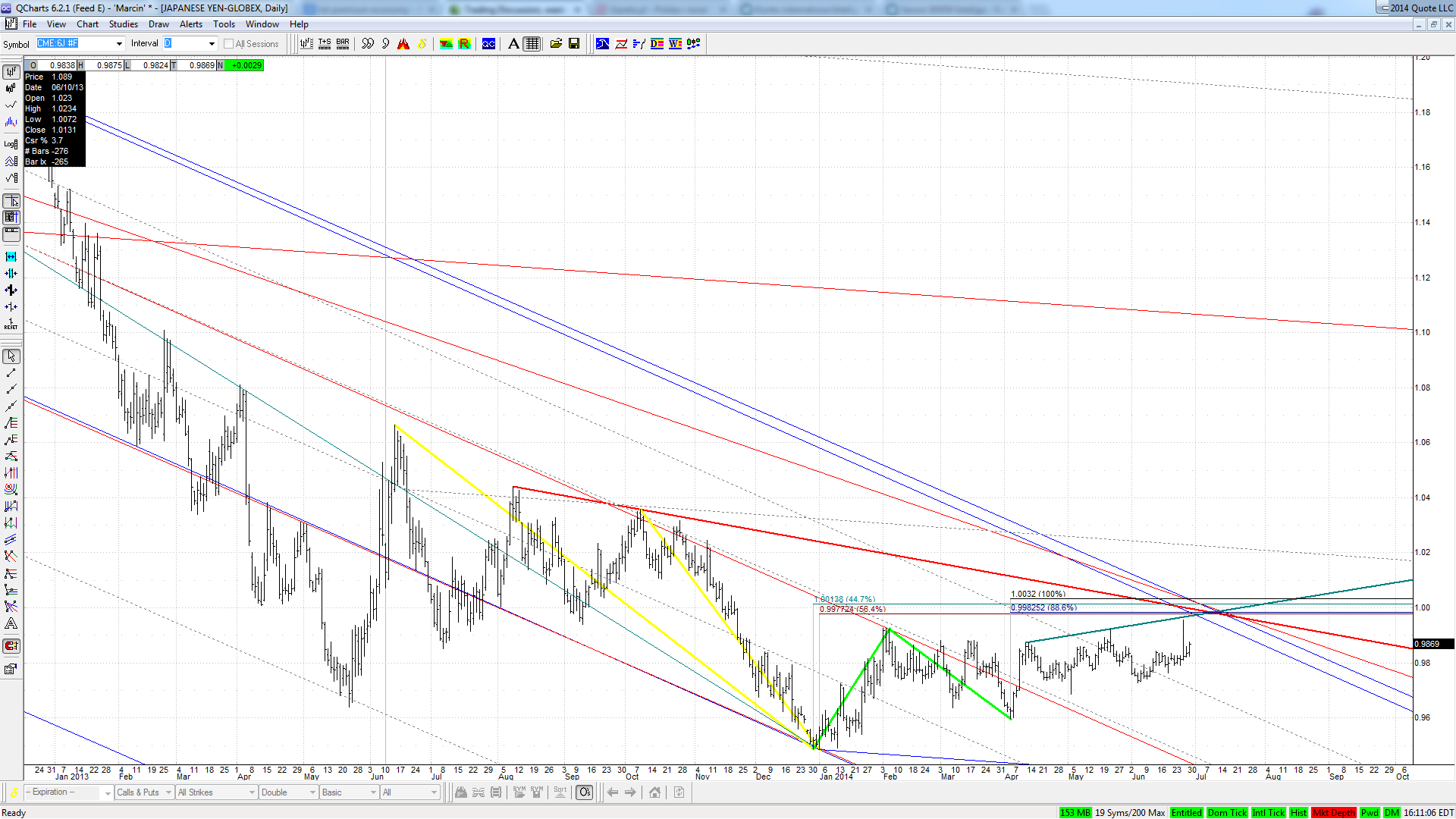The width and height of the screenshot is (1456, 819).
Task: Click the red R toolbar icon
Action: point(464,44)
